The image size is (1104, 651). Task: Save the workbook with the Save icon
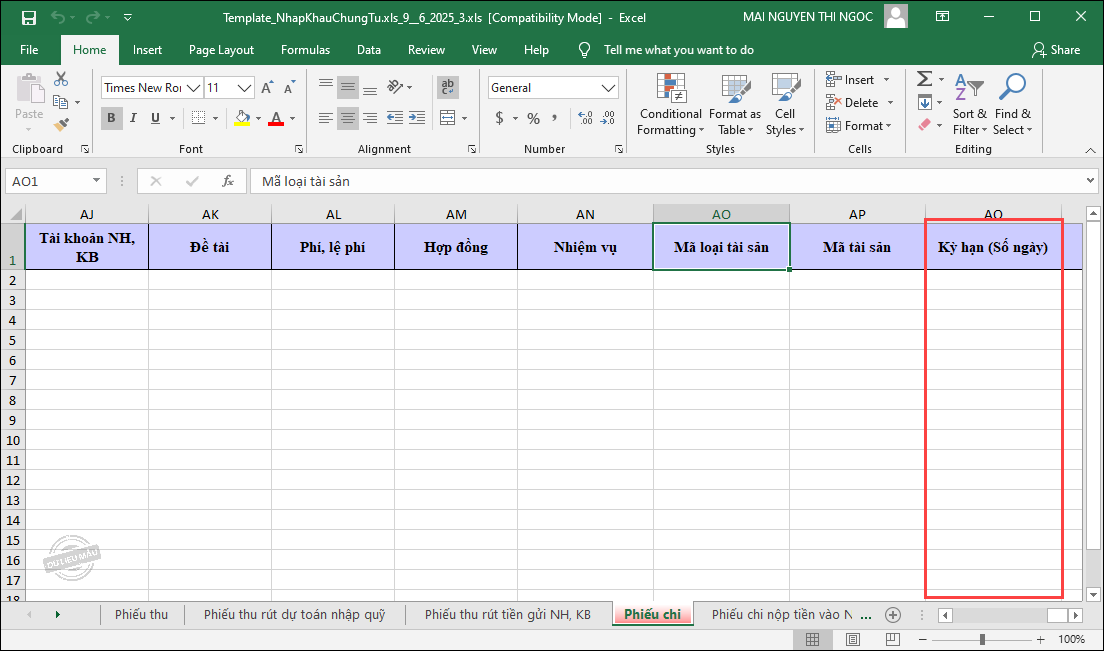[28, 18]
